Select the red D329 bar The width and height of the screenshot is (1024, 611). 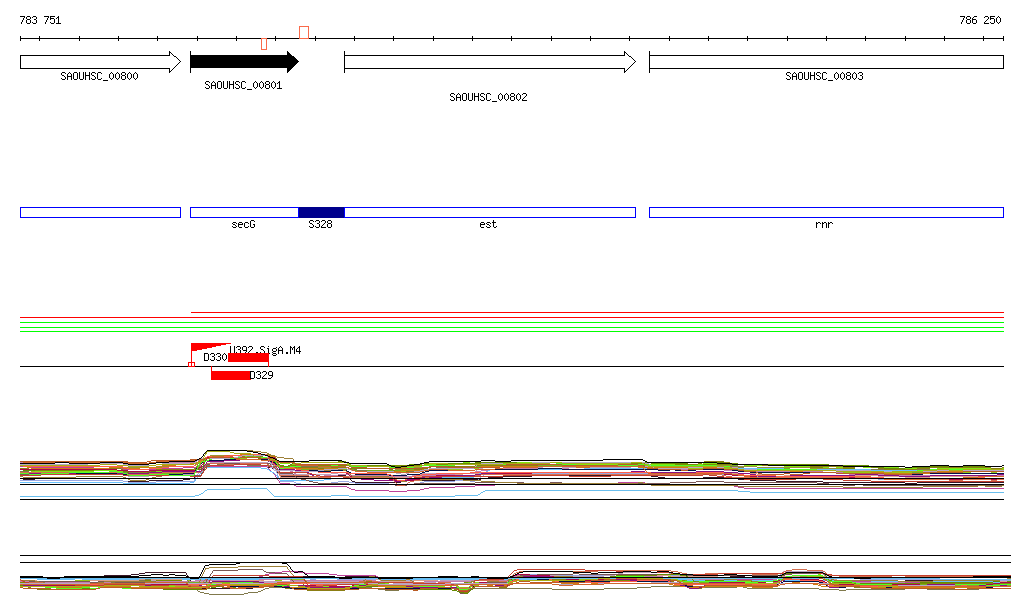coord(230,375)
